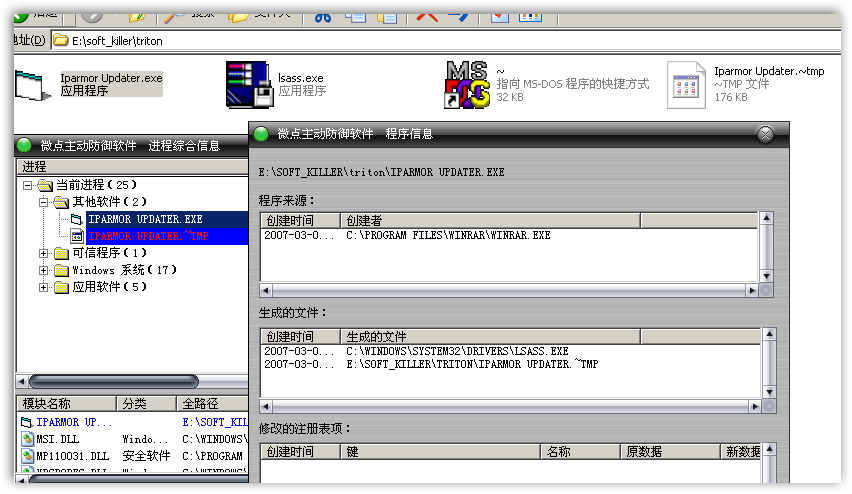Sort by 创建时间 in 程序来源 list

click(x=300, y=221)
